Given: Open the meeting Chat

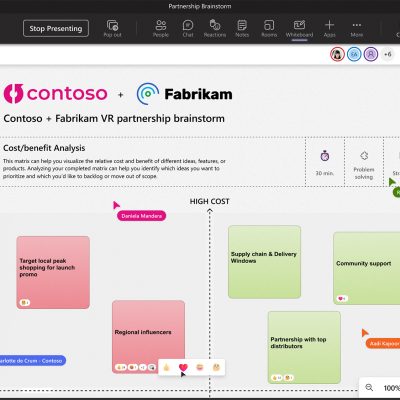Looking at the screenshot, I should coord(188,29).
